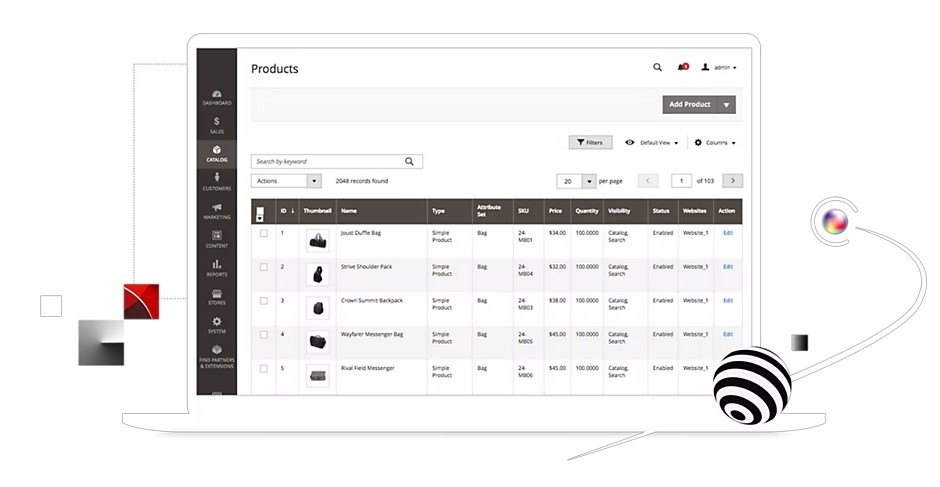
Task: Click the search magnifier in top header
Action: [657, 68]
